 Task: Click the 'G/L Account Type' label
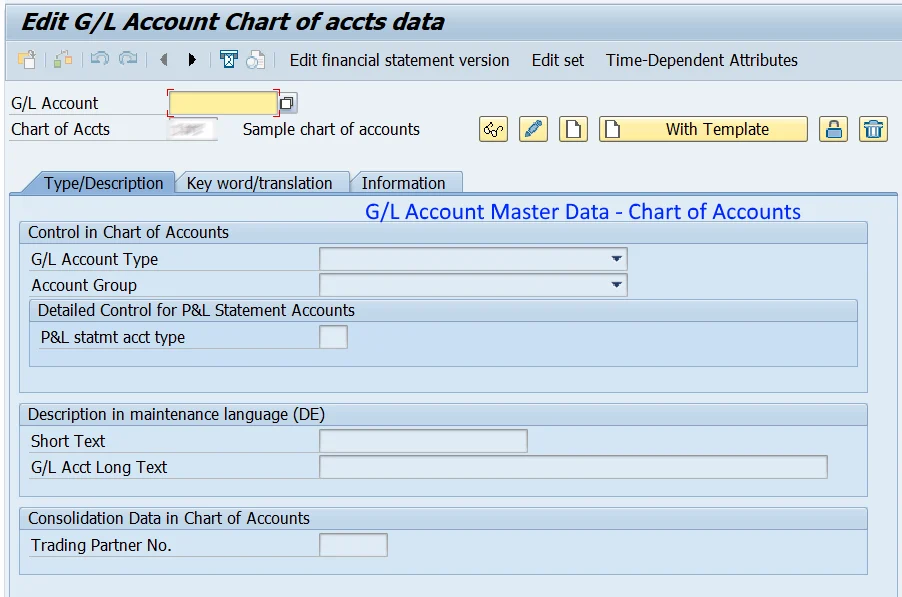(94, 259)
